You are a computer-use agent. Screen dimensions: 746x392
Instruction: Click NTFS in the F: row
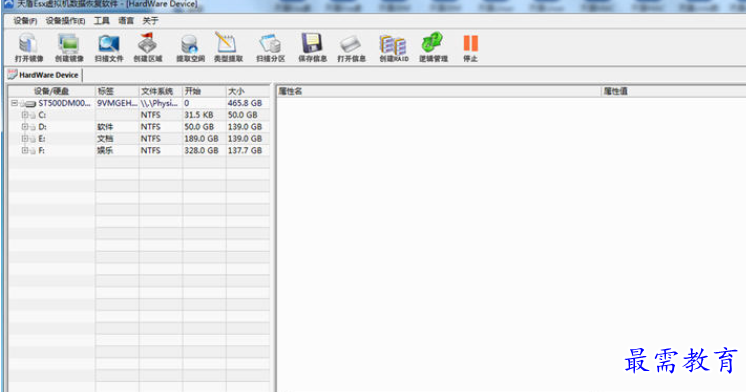150,151
